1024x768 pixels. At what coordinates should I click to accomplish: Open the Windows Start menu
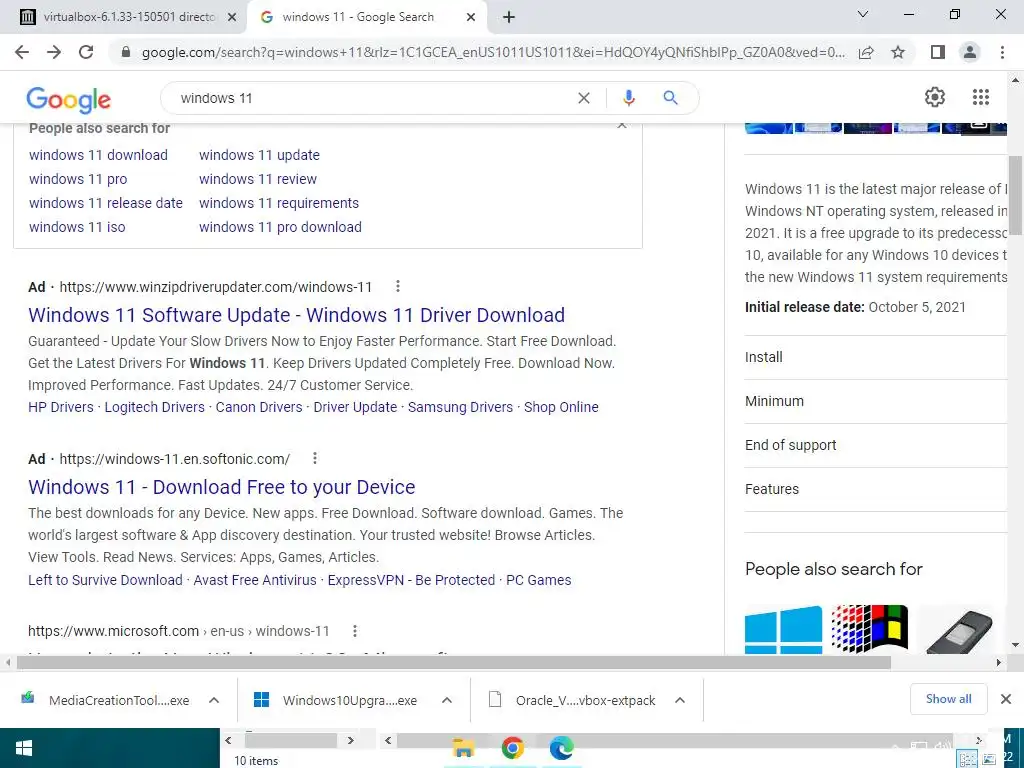(24, 748)
